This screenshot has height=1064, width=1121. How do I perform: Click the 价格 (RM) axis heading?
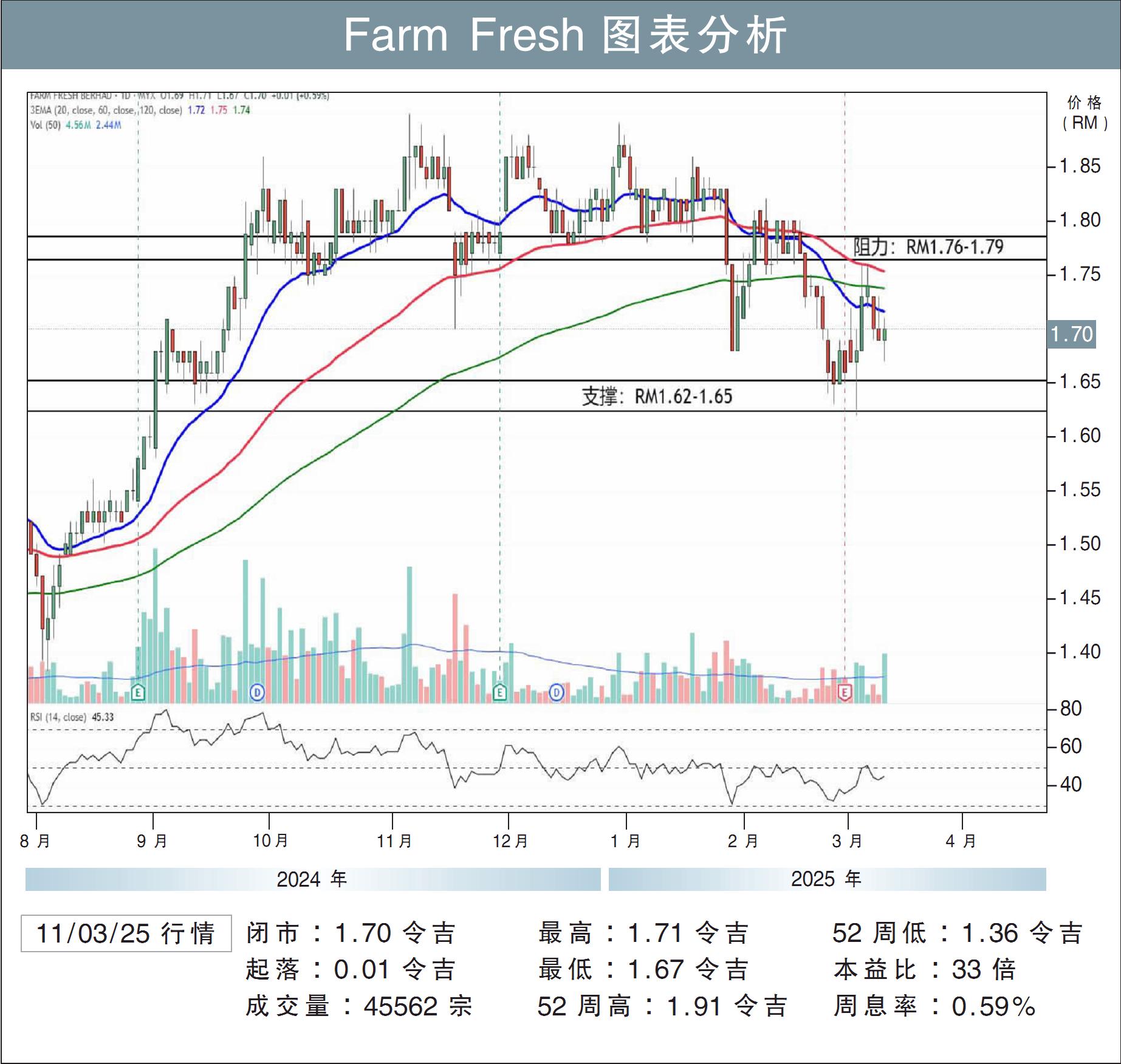click(1085, 113)
